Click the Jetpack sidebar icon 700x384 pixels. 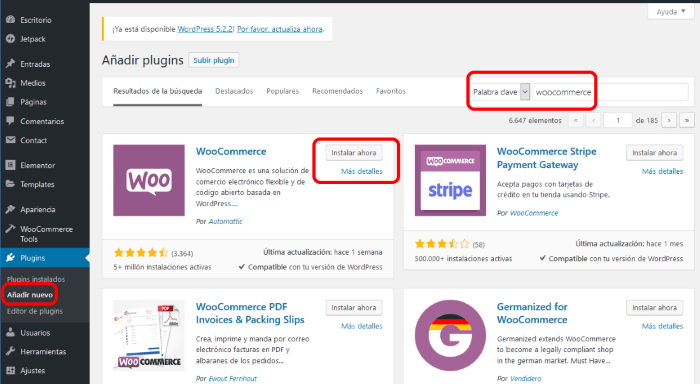pyautogui.click(x=11, y=39)
